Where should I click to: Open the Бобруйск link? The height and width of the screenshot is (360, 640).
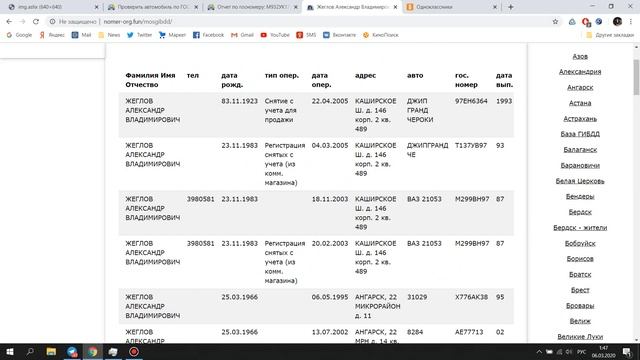click(580, 243)
